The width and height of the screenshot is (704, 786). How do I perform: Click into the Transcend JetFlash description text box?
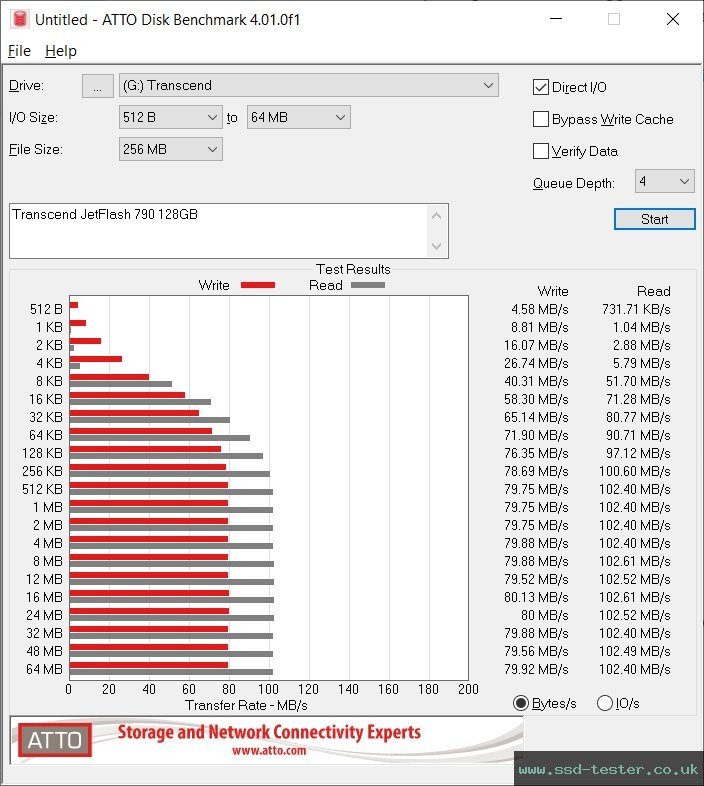pyautogui.click(x=218, y=231)
